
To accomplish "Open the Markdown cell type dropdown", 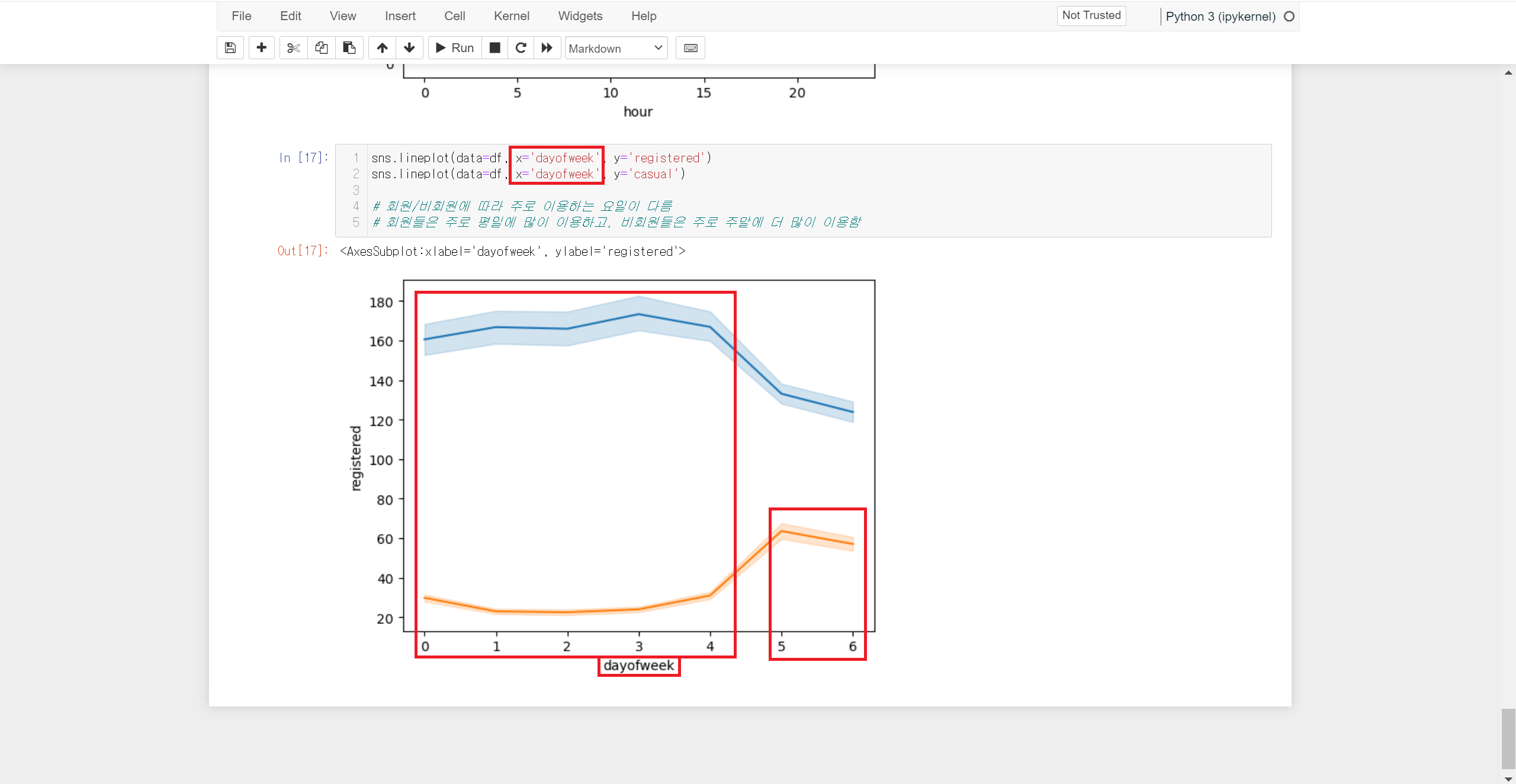I will pos(616,49).
